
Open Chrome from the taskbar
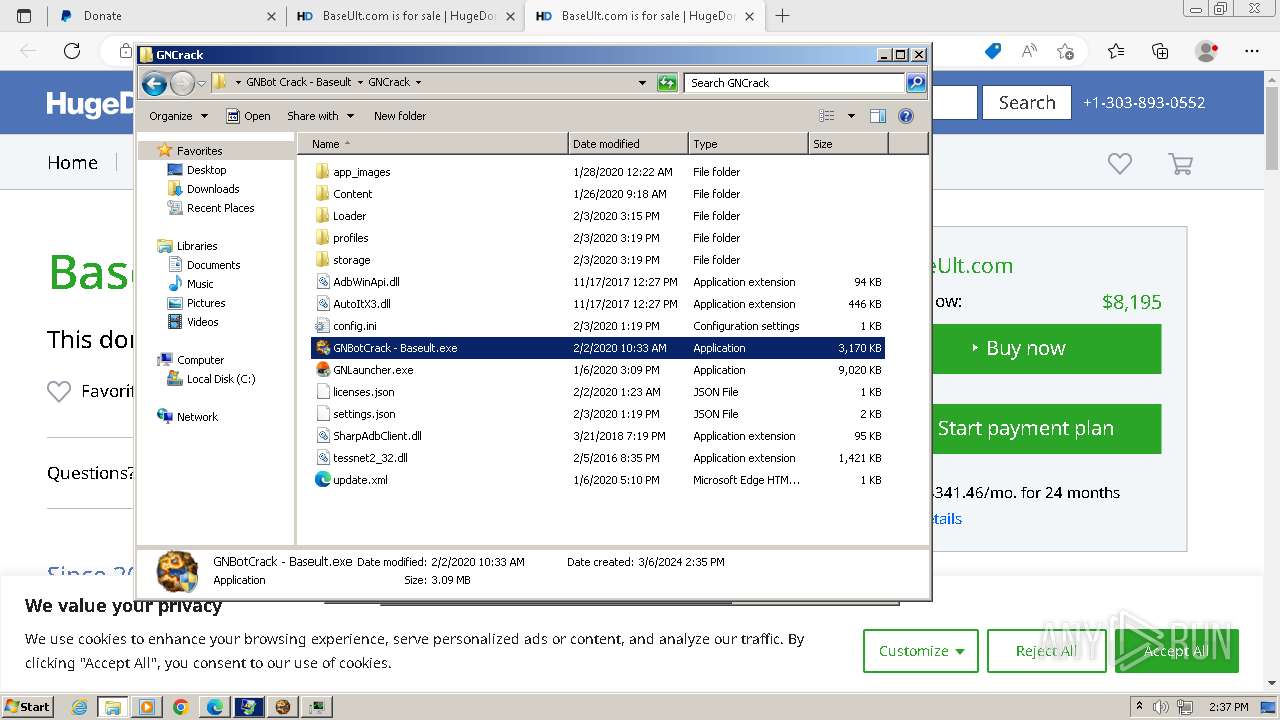click(181, 707)
